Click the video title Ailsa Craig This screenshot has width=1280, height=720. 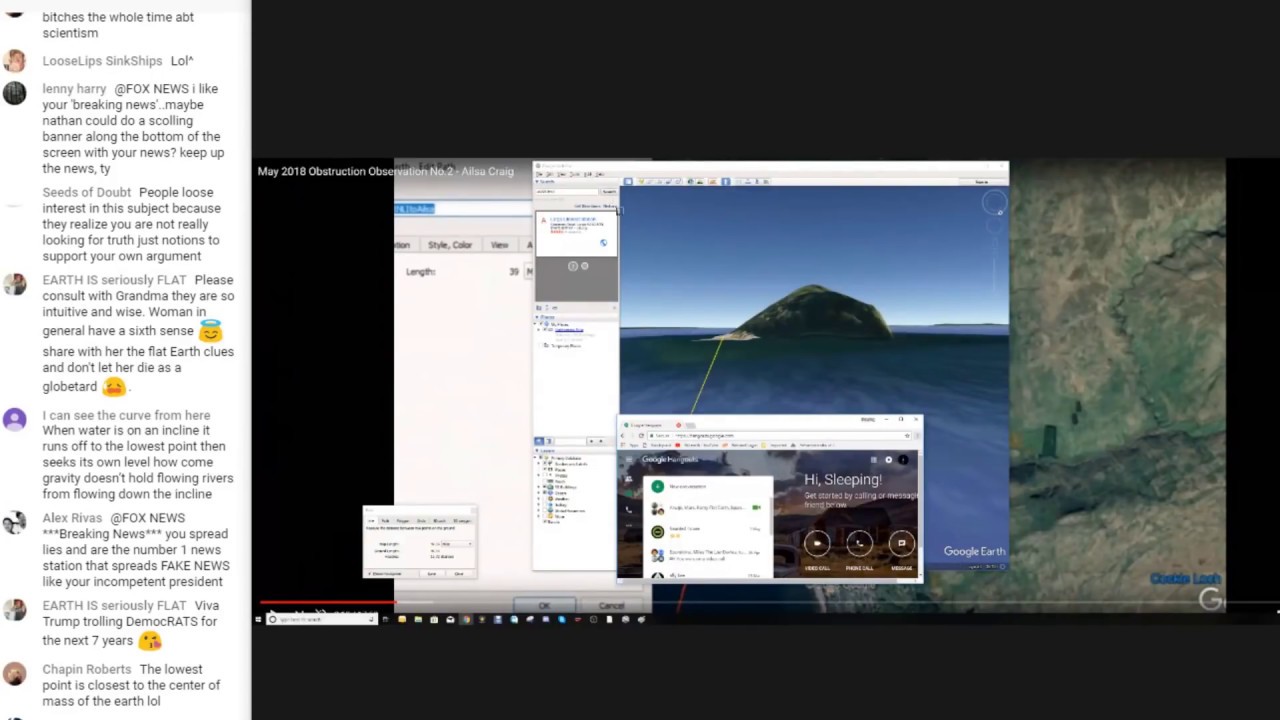385,171
